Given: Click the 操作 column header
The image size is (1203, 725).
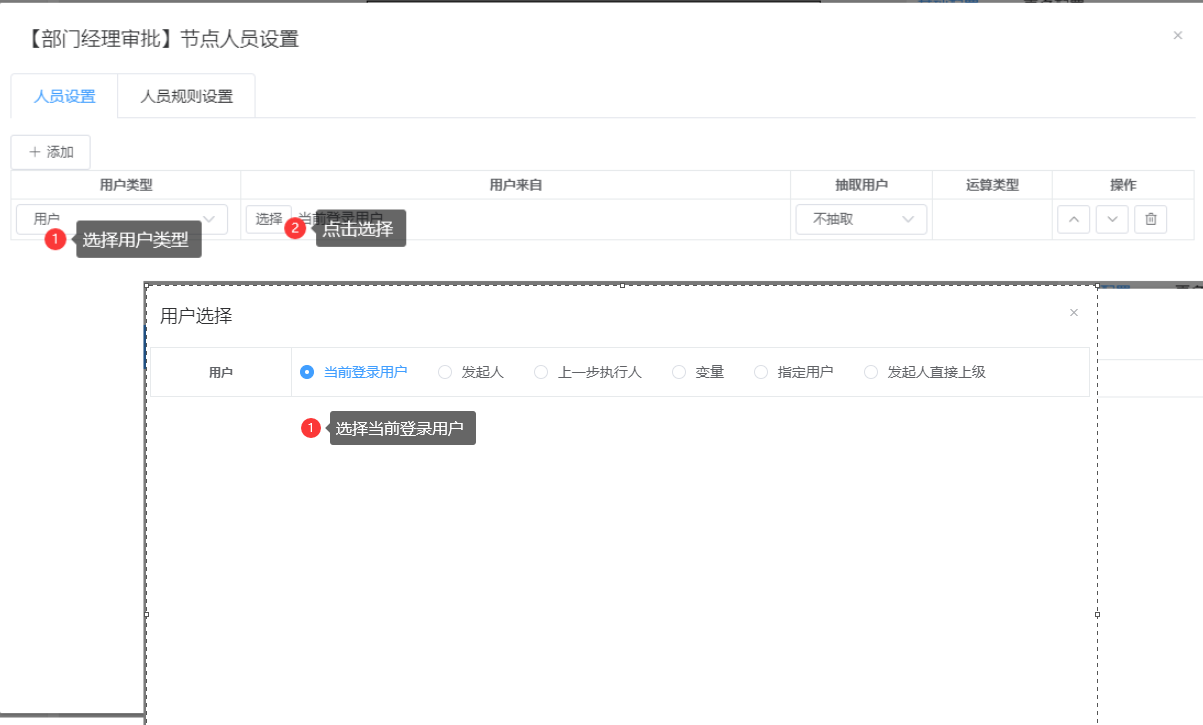Looking at the screenshot, I should click(1122, 185).
